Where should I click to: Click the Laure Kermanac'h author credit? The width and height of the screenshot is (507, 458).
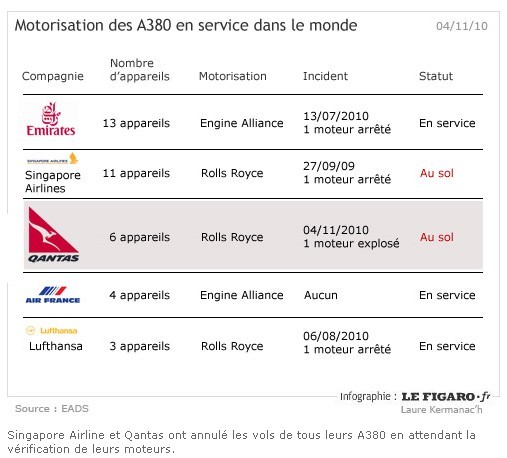(442, 410)
